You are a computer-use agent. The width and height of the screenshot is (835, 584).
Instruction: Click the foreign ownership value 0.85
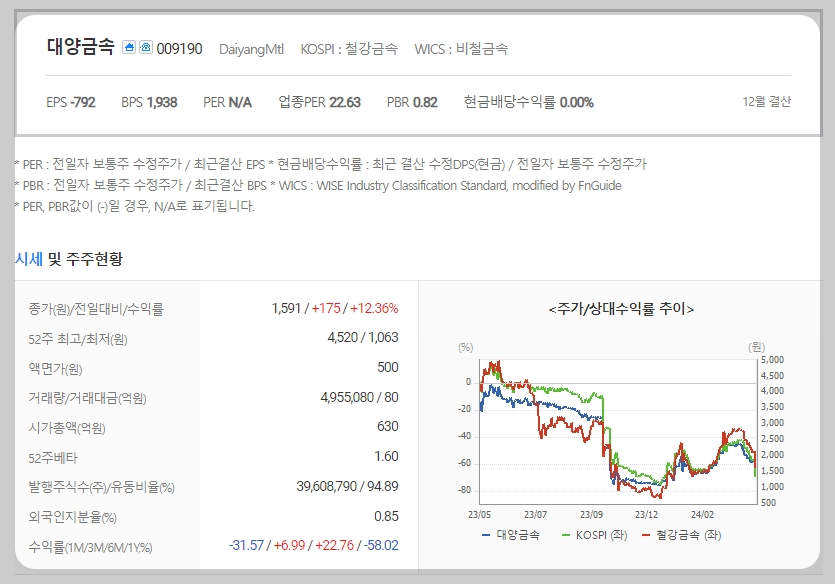(386, 516)
